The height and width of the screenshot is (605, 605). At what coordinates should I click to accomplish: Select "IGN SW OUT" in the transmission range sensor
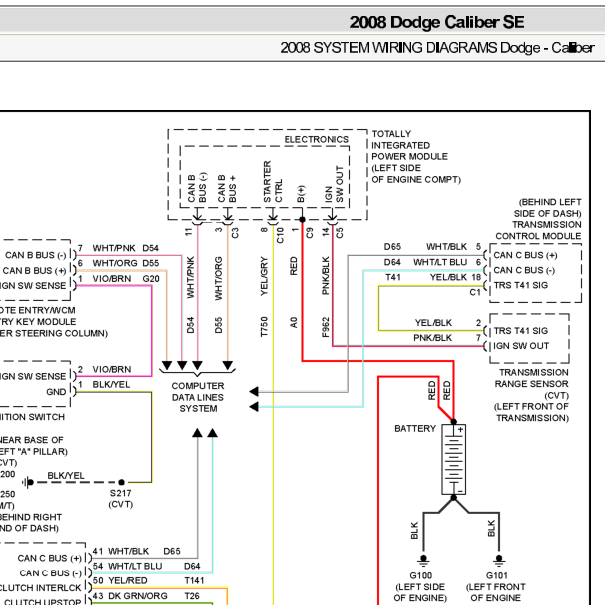point(521,346)
